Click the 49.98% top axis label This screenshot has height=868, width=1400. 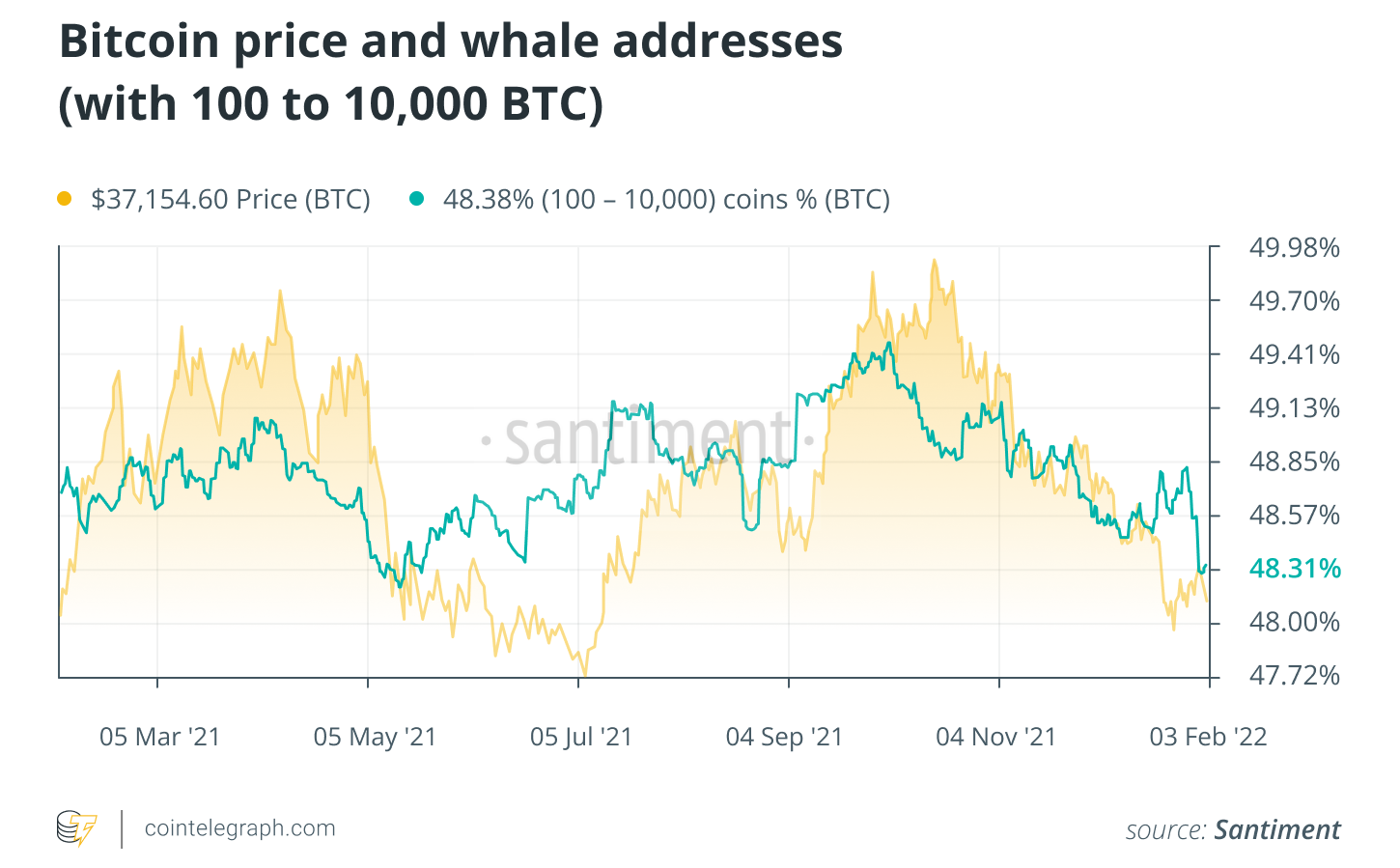[x=1295, y=248]
